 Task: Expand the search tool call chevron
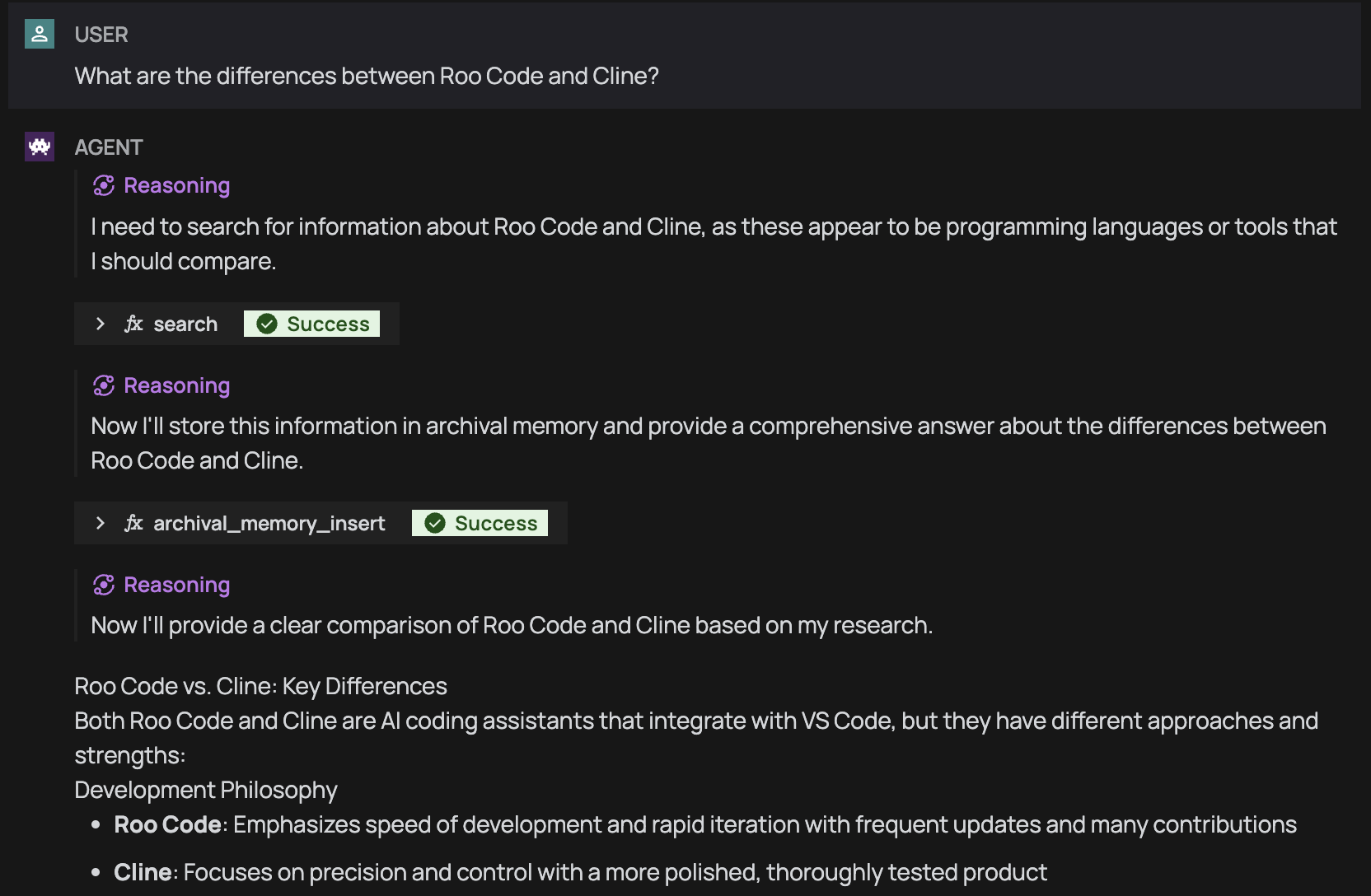(x=101, y=324)
